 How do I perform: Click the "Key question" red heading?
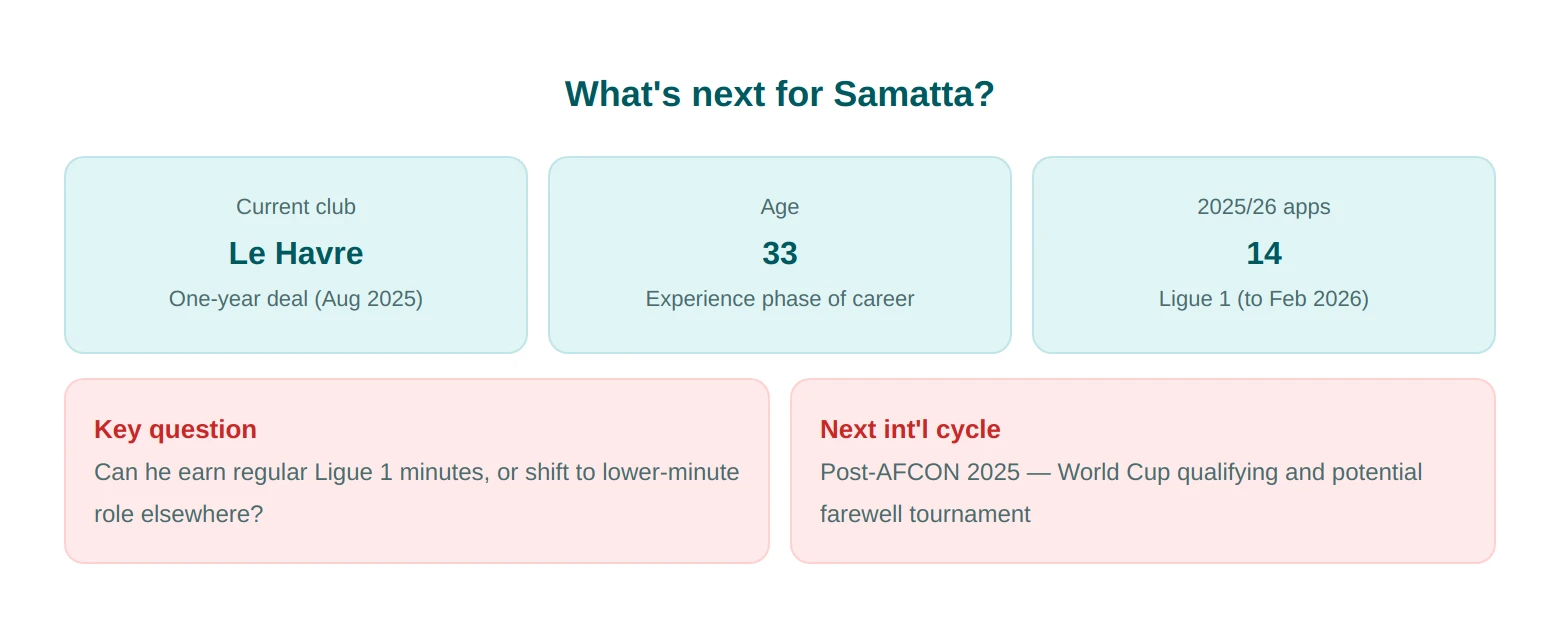(x=175, y=429)
